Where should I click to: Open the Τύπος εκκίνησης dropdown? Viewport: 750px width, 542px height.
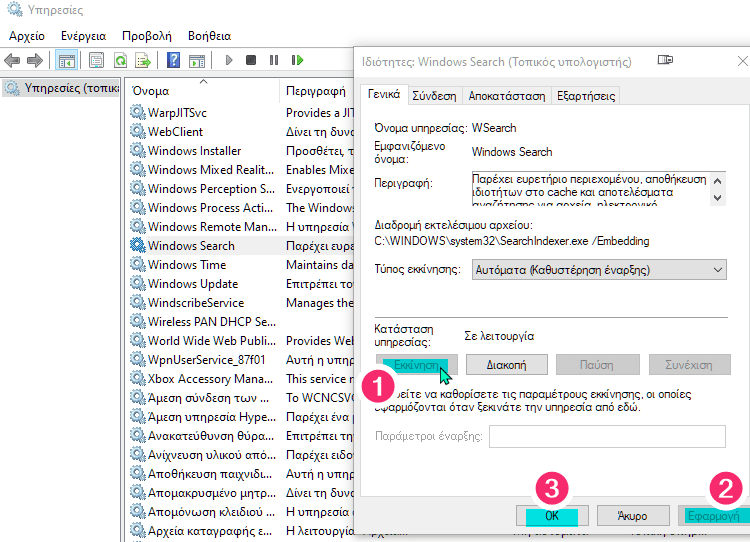click(x=599, y=270)
